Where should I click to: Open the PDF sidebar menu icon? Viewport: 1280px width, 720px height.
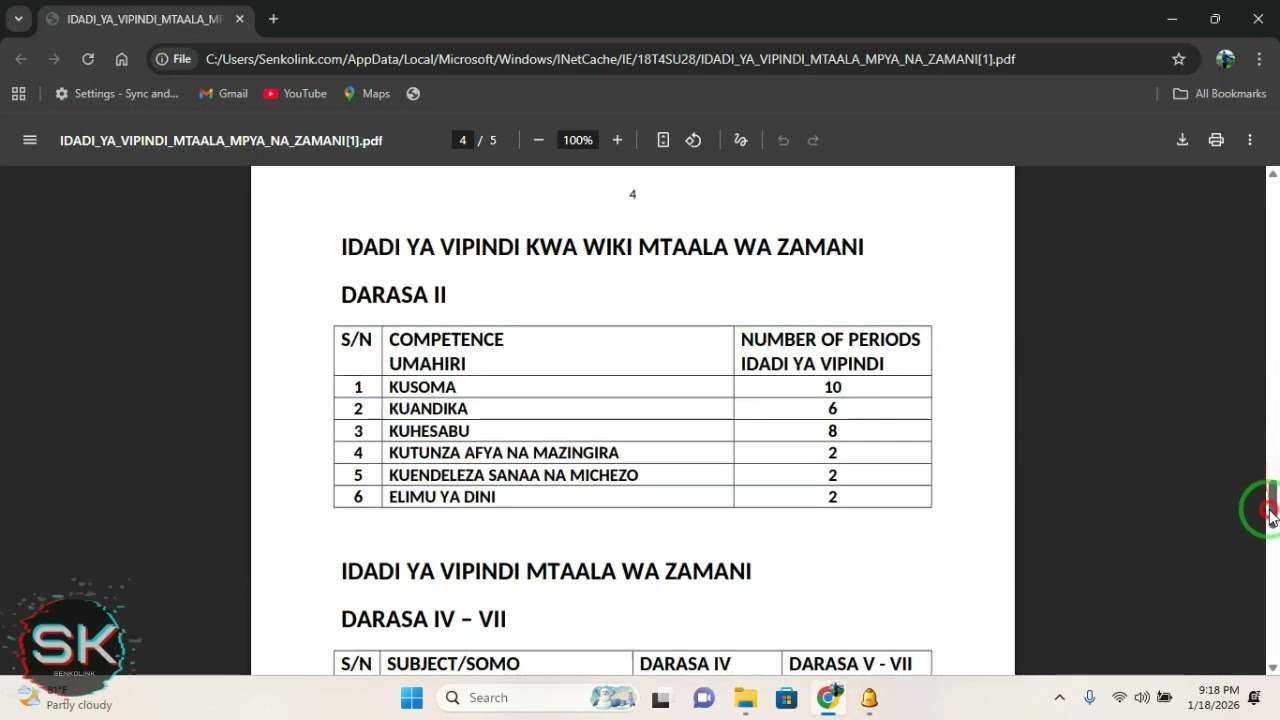point(30,140)
